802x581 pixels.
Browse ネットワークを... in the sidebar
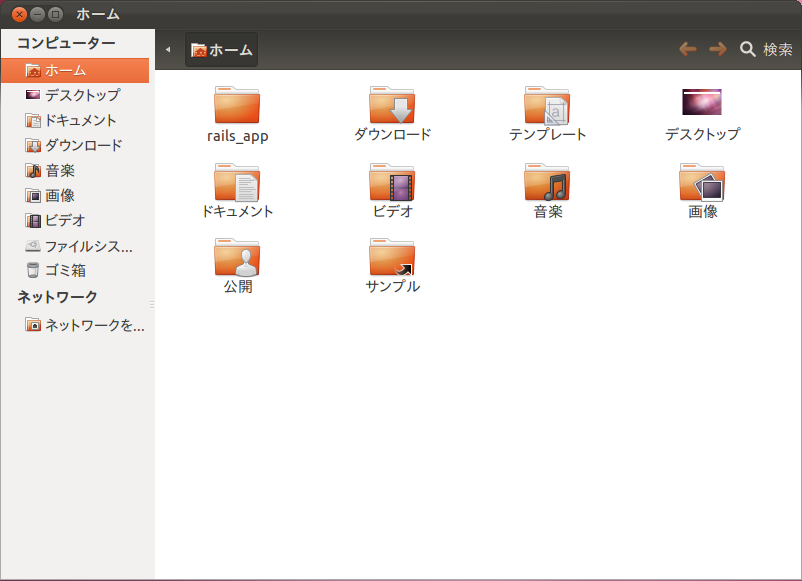coord(75,325)
